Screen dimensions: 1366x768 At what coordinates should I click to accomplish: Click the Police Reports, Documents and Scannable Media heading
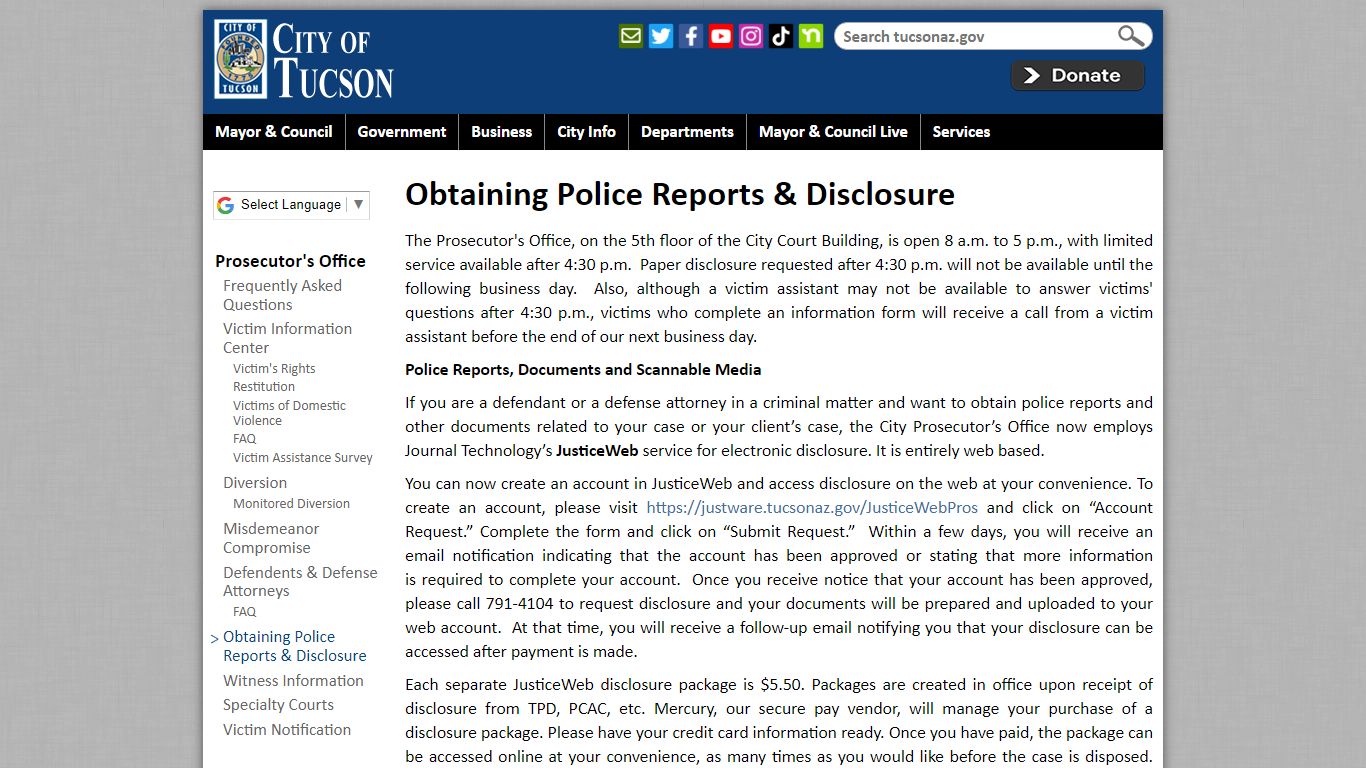point(583,370)
